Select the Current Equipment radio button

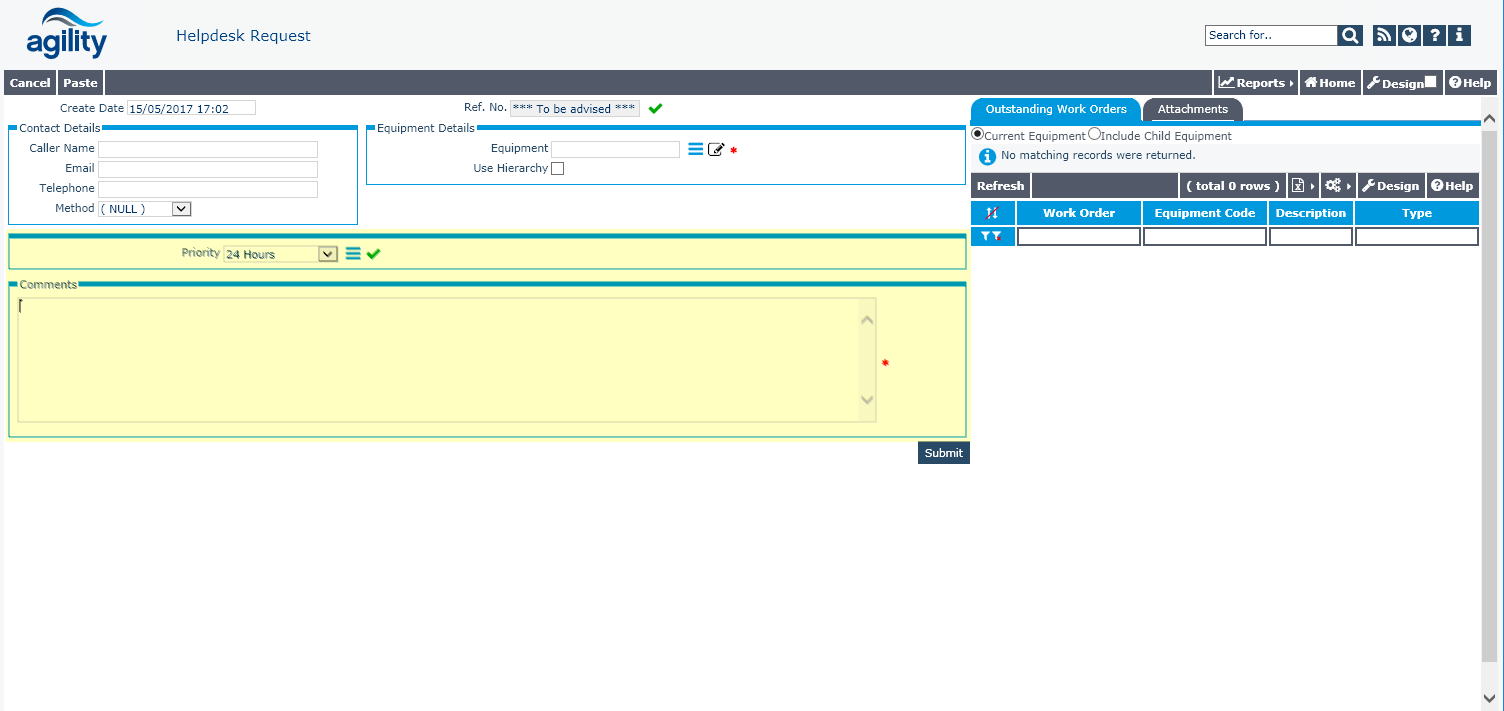tap(978, 135)
